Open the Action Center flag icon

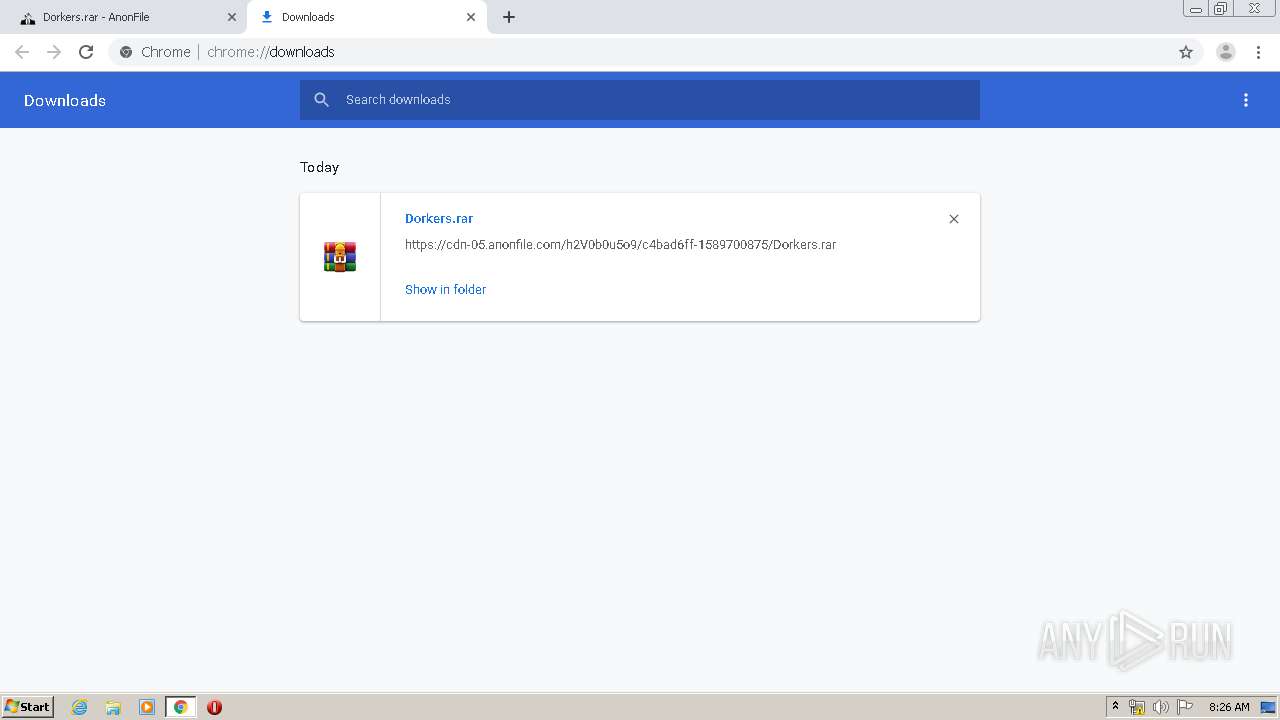pyautogui.click(x=1185, y=707)
